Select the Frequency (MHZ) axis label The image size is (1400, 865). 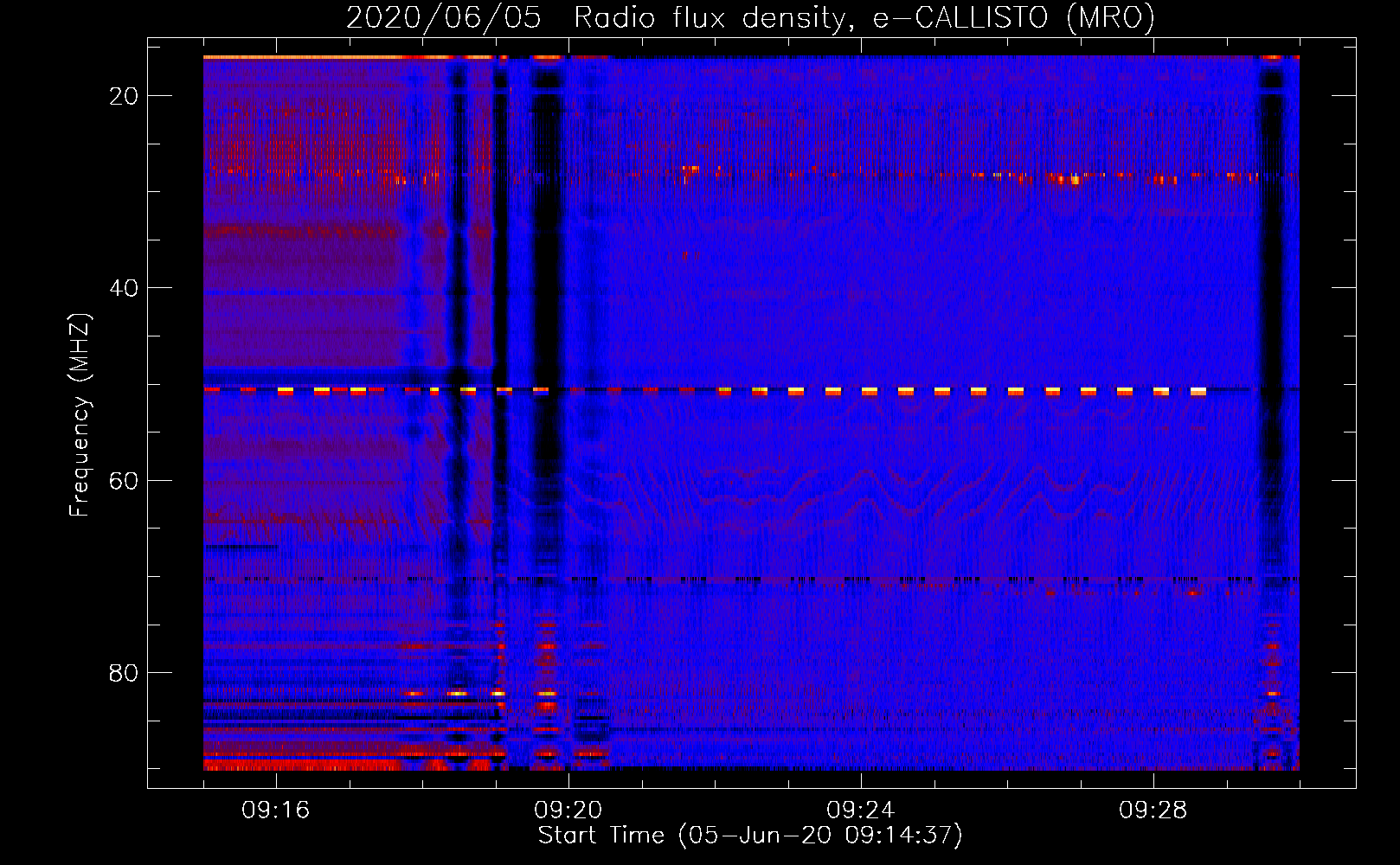coord(80,415)
